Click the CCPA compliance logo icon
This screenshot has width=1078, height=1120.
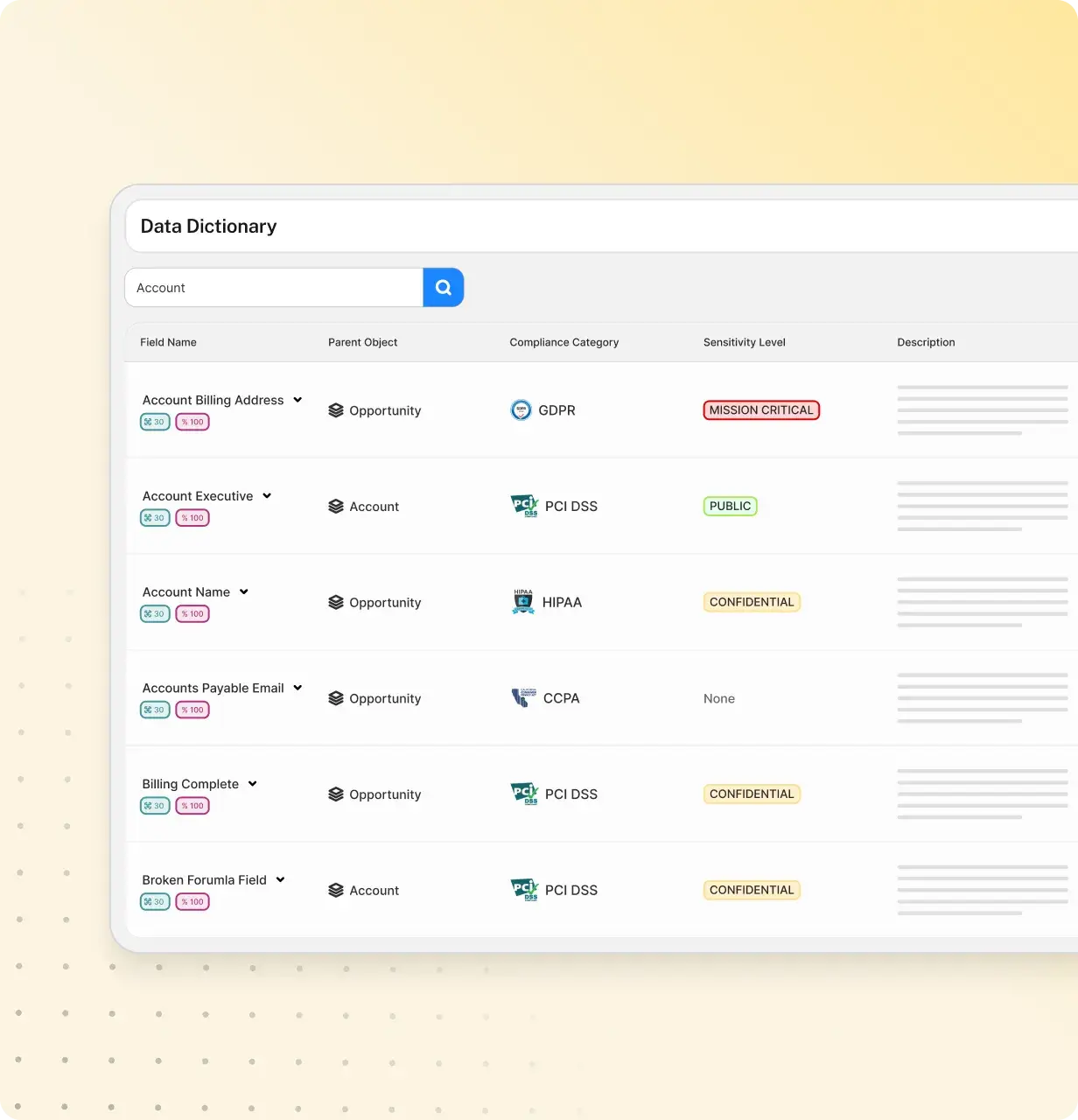point(522,697)
